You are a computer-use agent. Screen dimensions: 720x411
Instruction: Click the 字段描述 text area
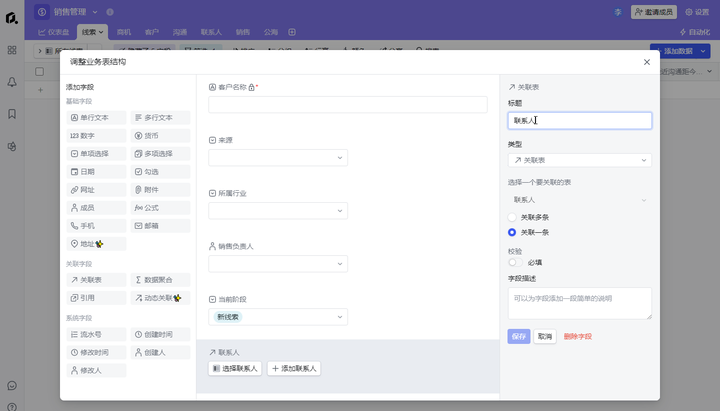click(579, 304)
